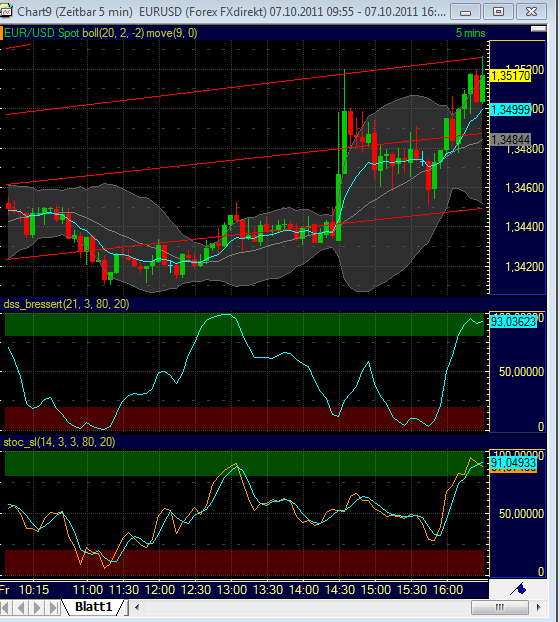Image resolution: width=560 pixels, height=622 pixels.
Task: Click the 14:30 time axis label
Action: 340,590
